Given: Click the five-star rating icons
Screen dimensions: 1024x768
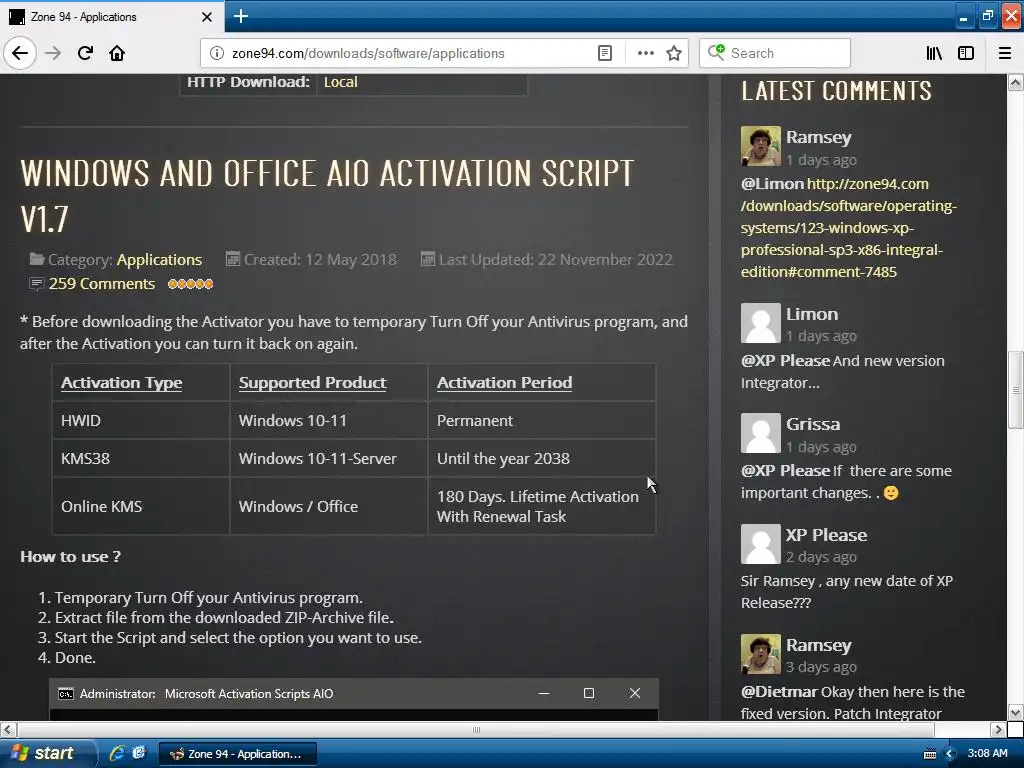Looking at the screenshot, I should tap(190, 283).
